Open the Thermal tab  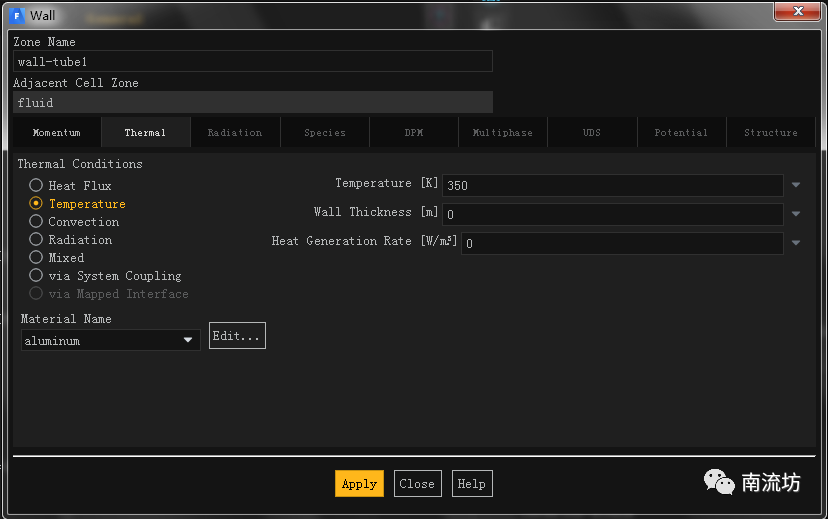(145, 133)
